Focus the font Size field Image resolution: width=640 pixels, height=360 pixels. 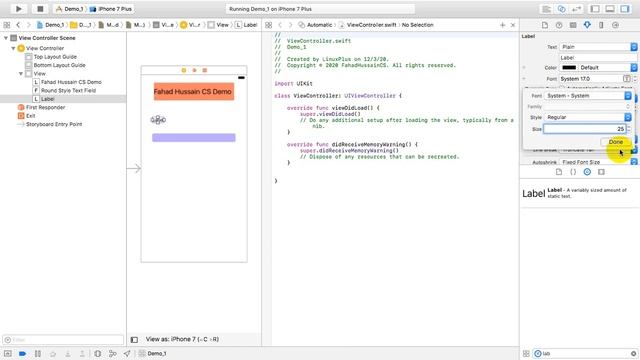[584, 129]
